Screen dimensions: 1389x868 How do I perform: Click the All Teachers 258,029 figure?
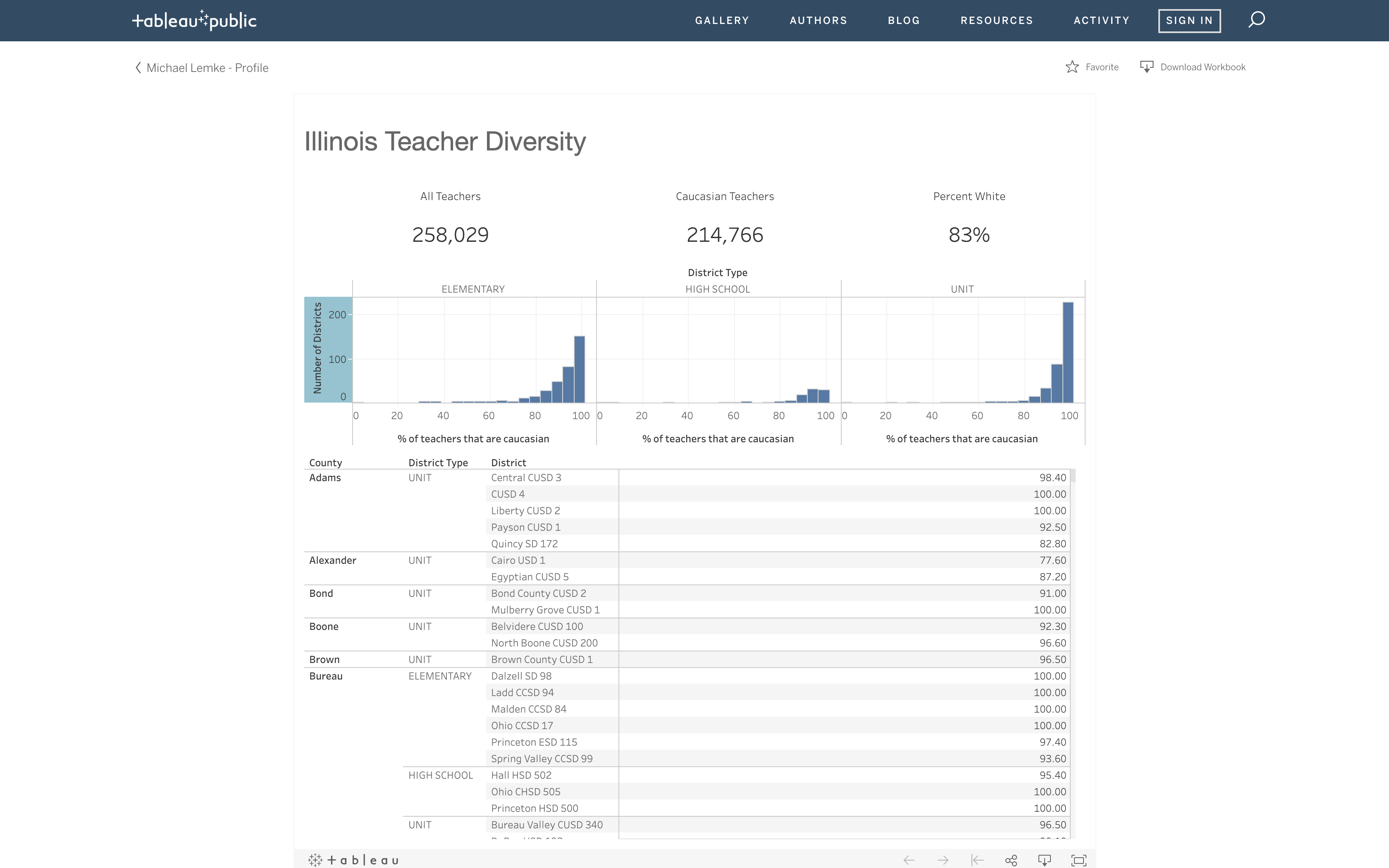[x=450, y=235]
